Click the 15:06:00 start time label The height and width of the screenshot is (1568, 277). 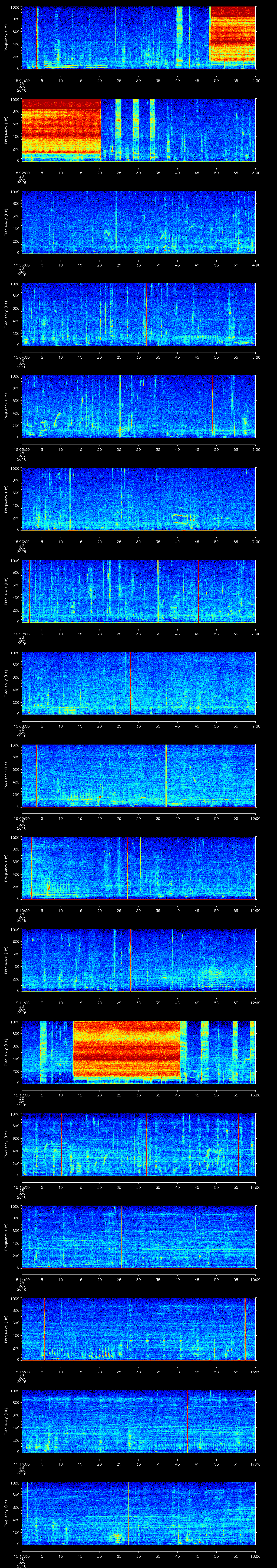(x=21, y=542)
